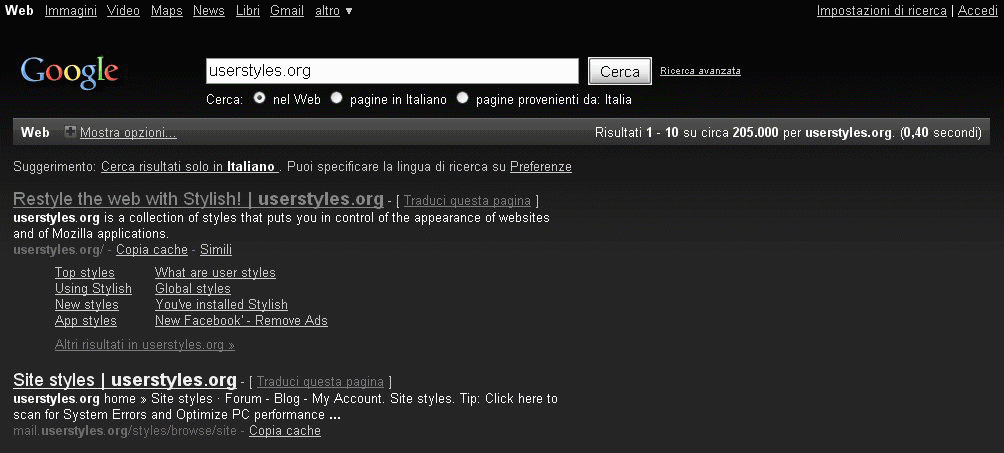The width and height of the screenshot is (1004, 453).
Task: Open 'New Facebook' - Remove Ads' sitelink
Action: tap(241, 320)
